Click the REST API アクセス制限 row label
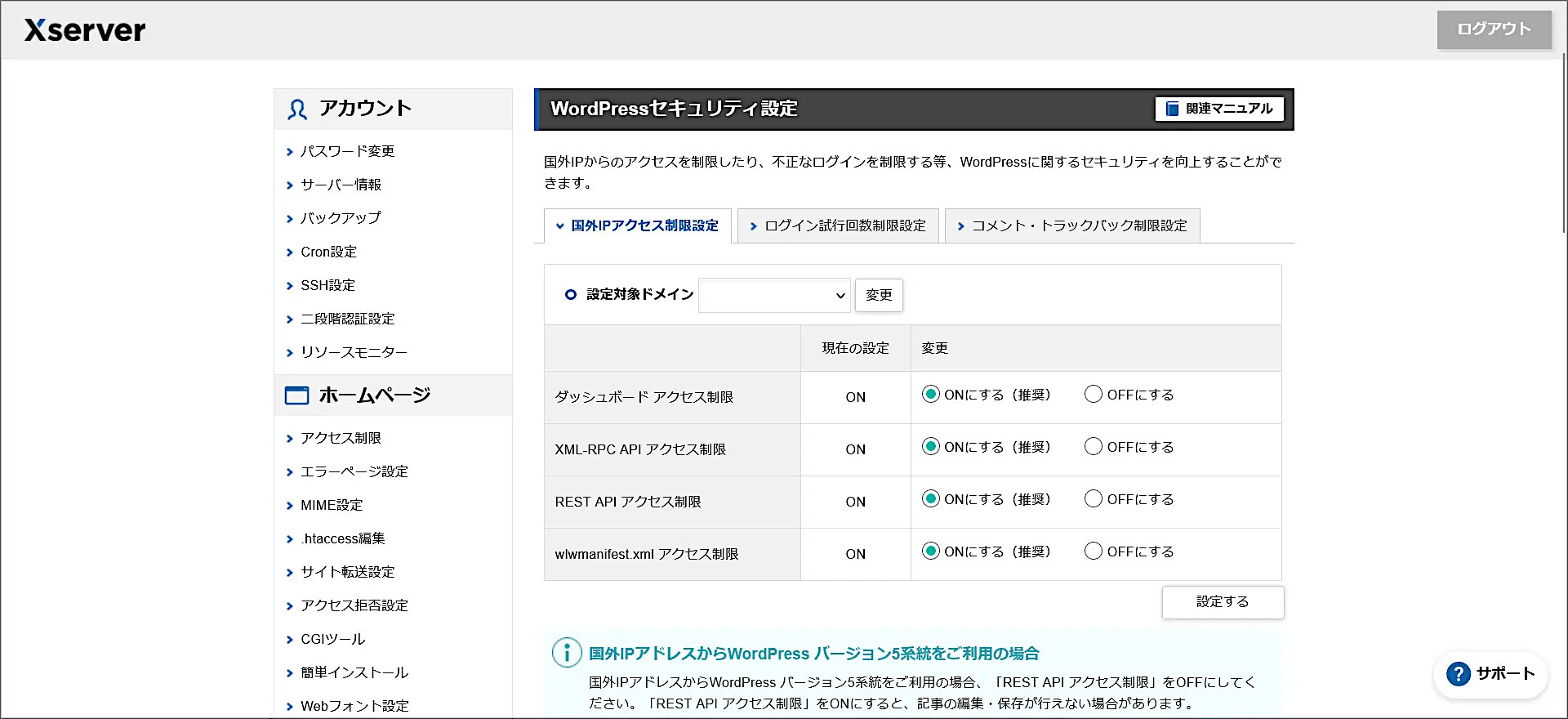Image resolution: width=1568 pixels, height=719 pixels. (628, 502)
